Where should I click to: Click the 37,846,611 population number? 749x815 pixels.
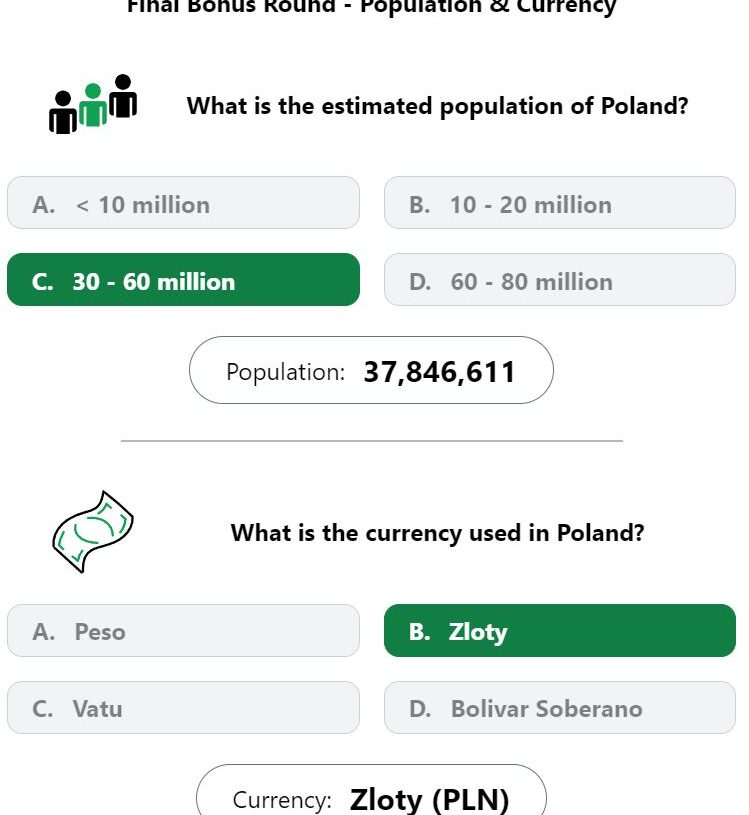pos(439,372)
